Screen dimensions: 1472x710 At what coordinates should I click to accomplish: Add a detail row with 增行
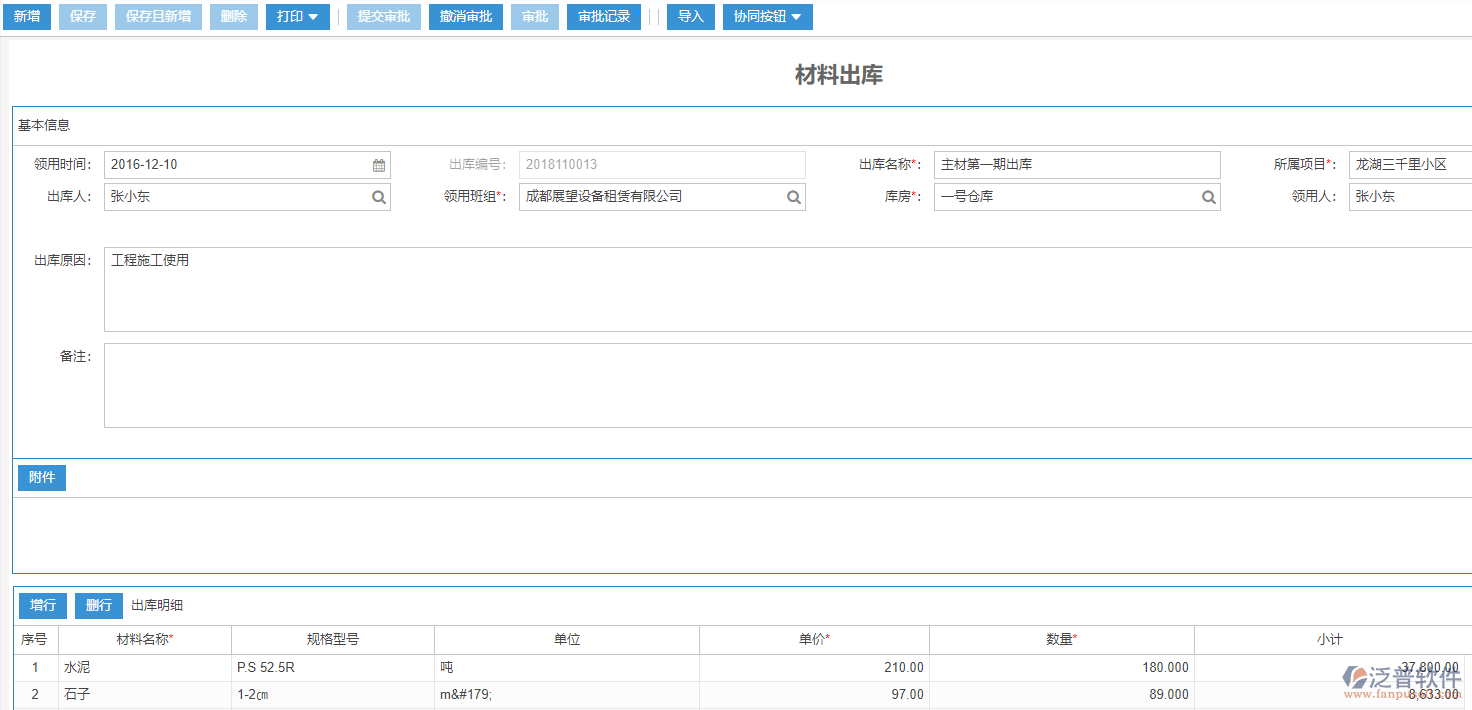[42, 605]
